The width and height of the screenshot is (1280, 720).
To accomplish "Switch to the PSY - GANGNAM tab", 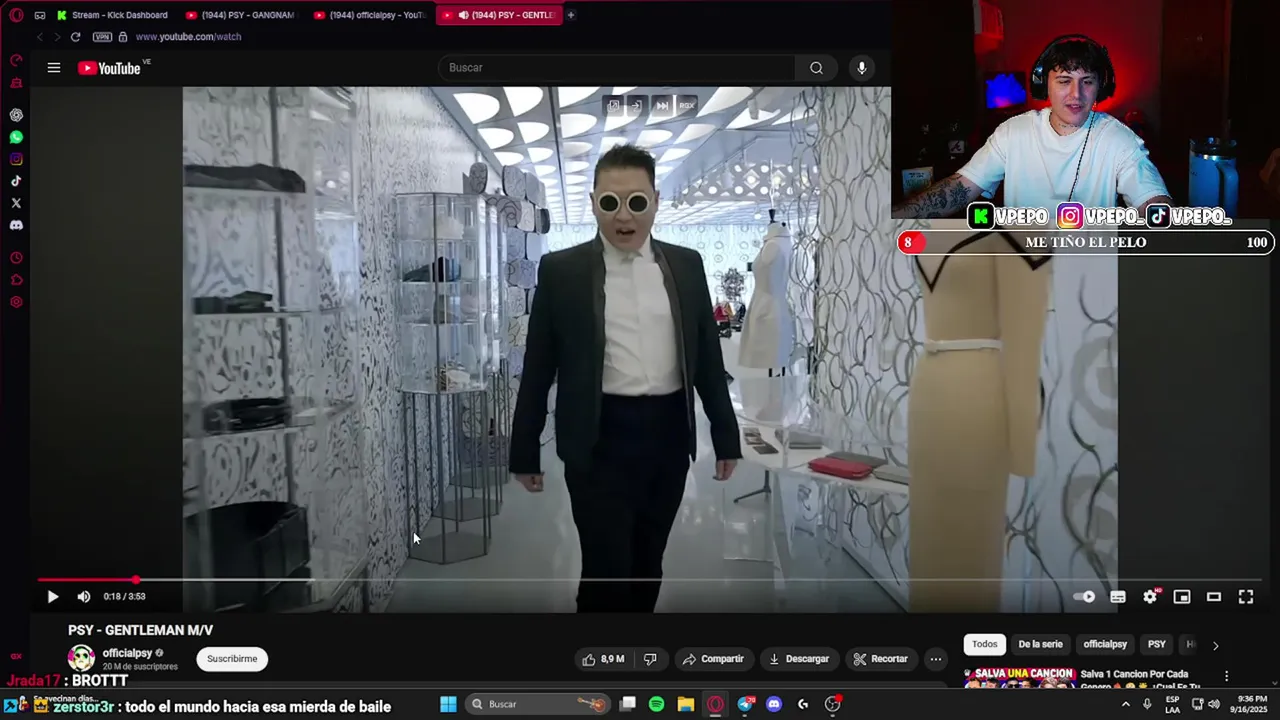I will 240,15.
